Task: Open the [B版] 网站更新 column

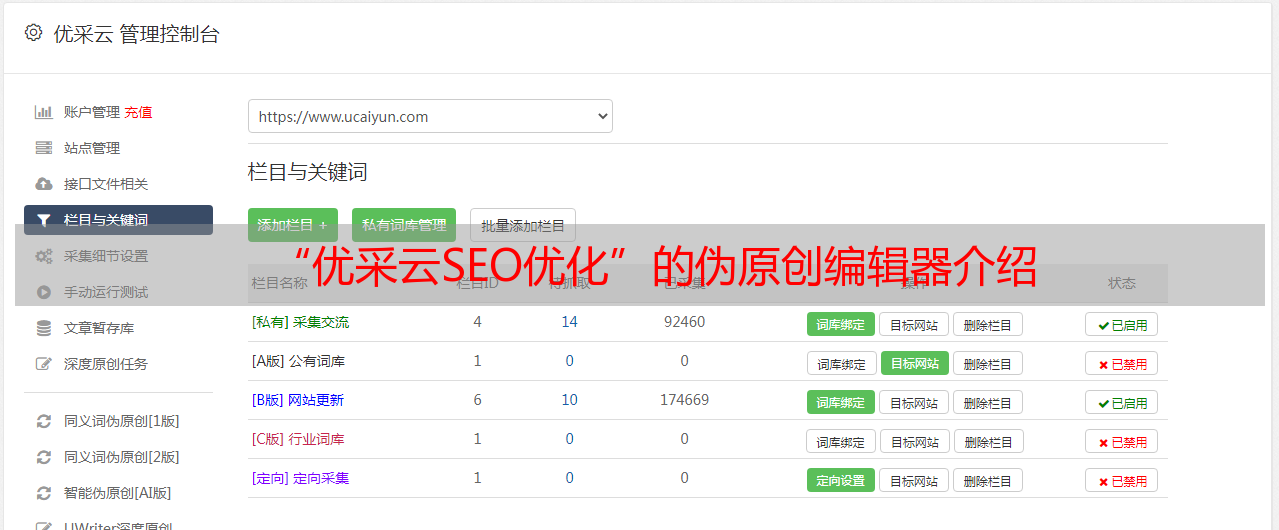Action: pyautogui.click(x=298, y=400)
